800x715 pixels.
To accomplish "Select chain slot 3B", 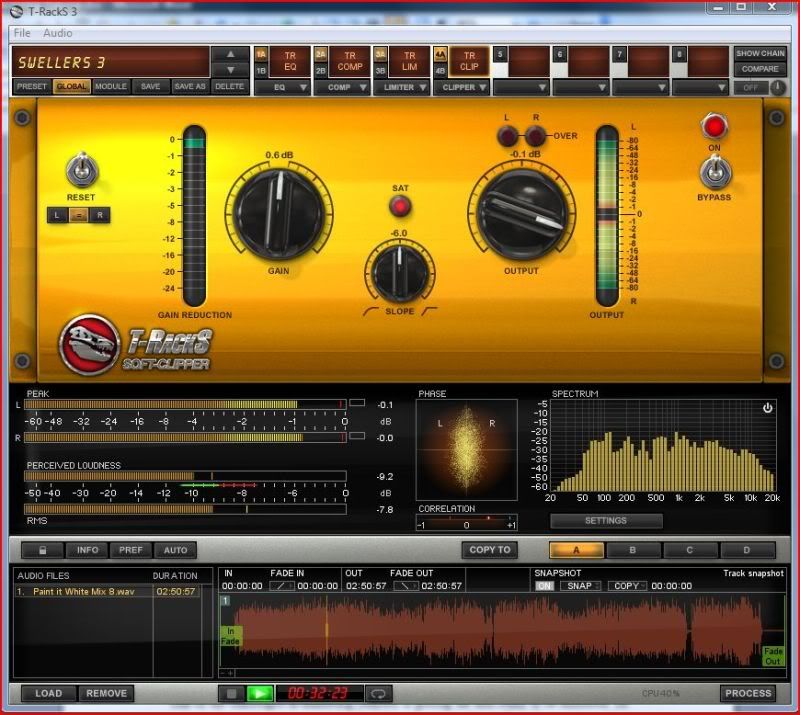I will click(380, 70).
